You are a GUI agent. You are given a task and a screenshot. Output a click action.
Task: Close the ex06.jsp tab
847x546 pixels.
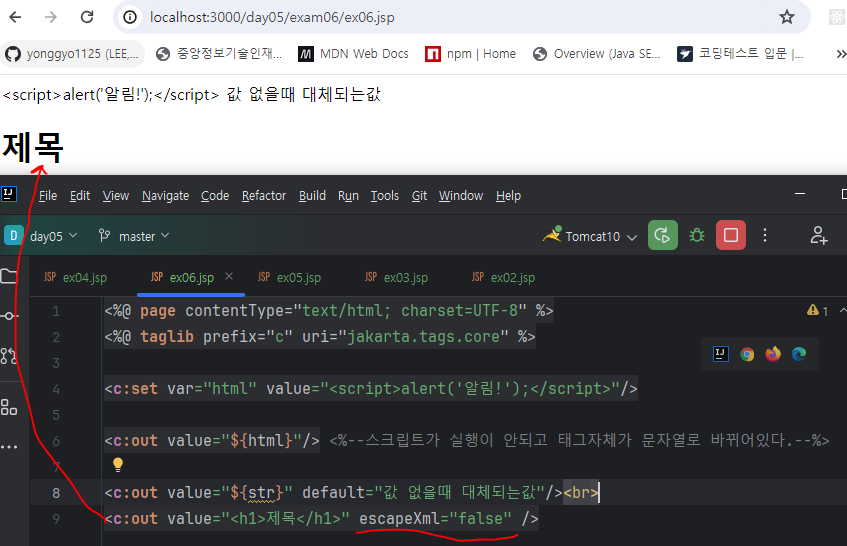point(229,277)
